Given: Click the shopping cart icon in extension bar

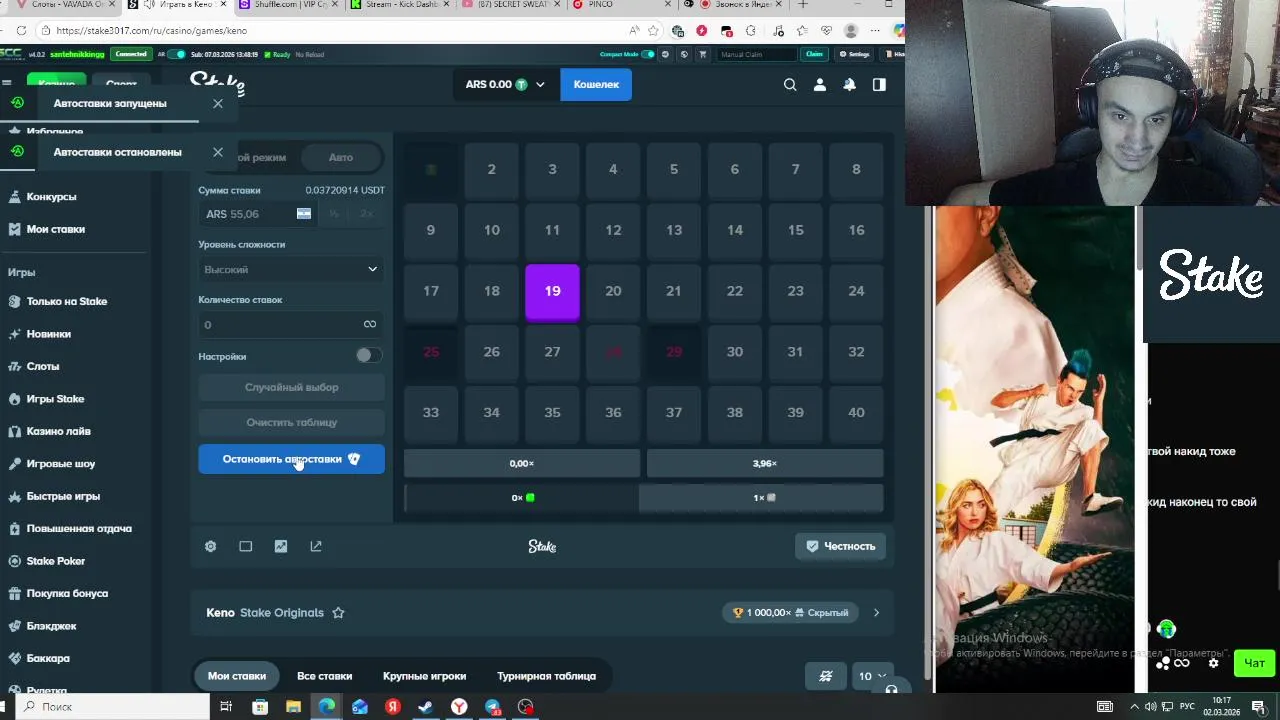Looking at the screenshot, I should pyautogui.click(x=702, y=54).
